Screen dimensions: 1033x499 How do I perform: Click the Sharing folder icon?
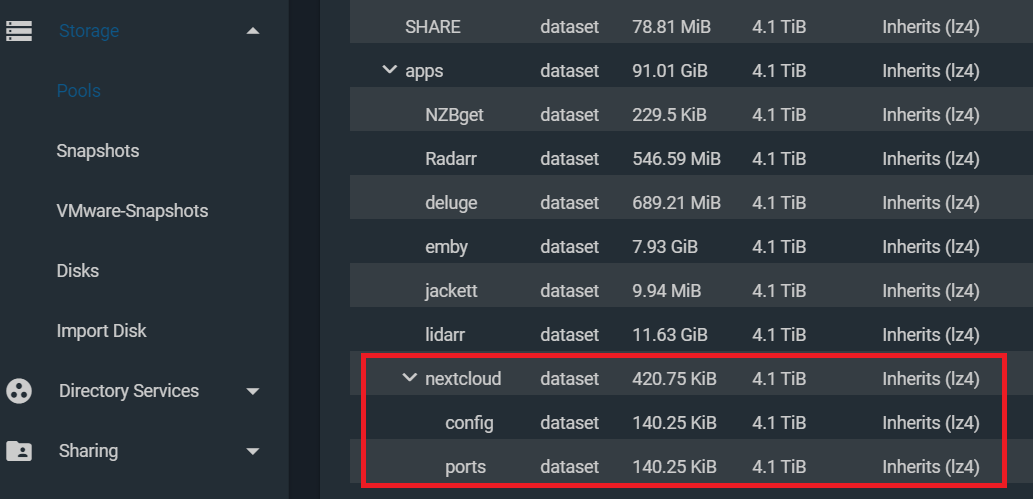[18, 451]
